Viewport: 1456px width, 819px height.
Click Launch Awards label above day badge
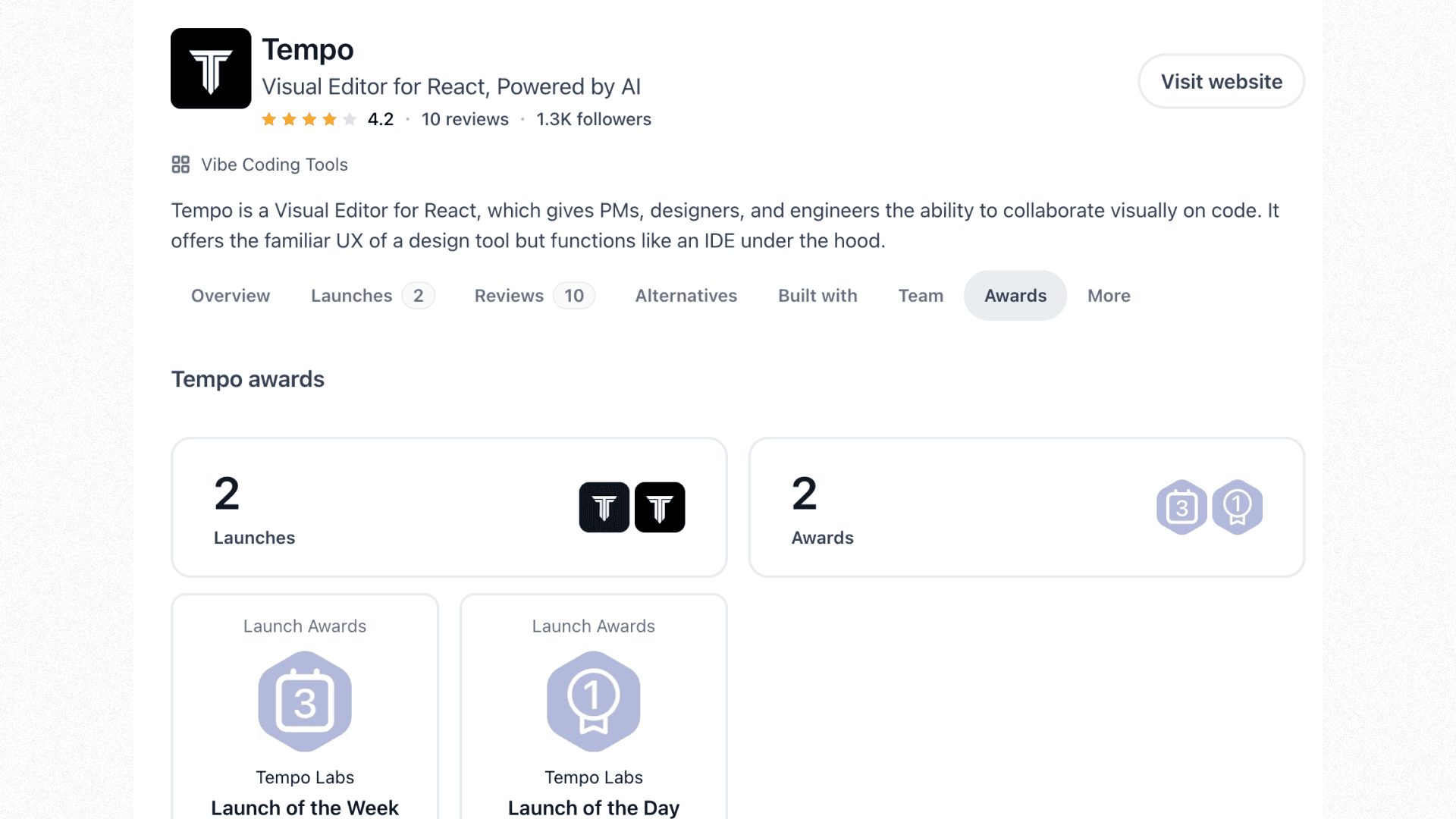coord(594,626)
